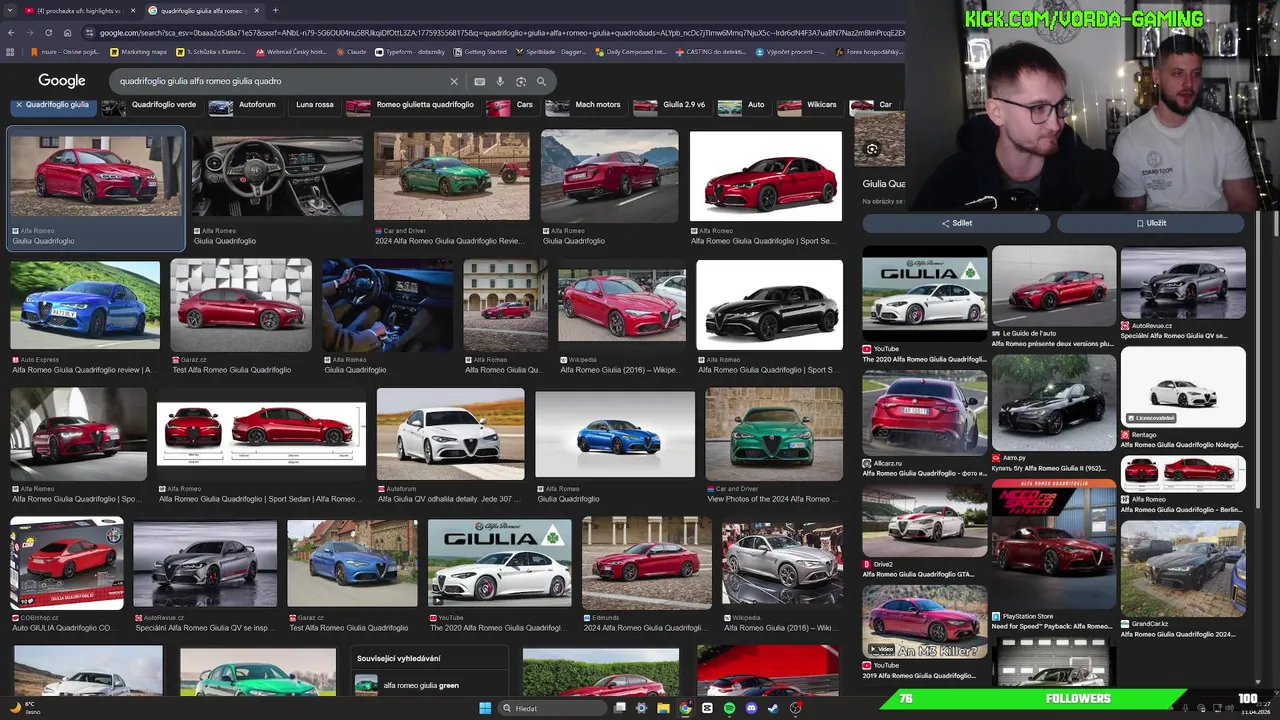Open the apps grid in bookmarks bar

(11, 51)
